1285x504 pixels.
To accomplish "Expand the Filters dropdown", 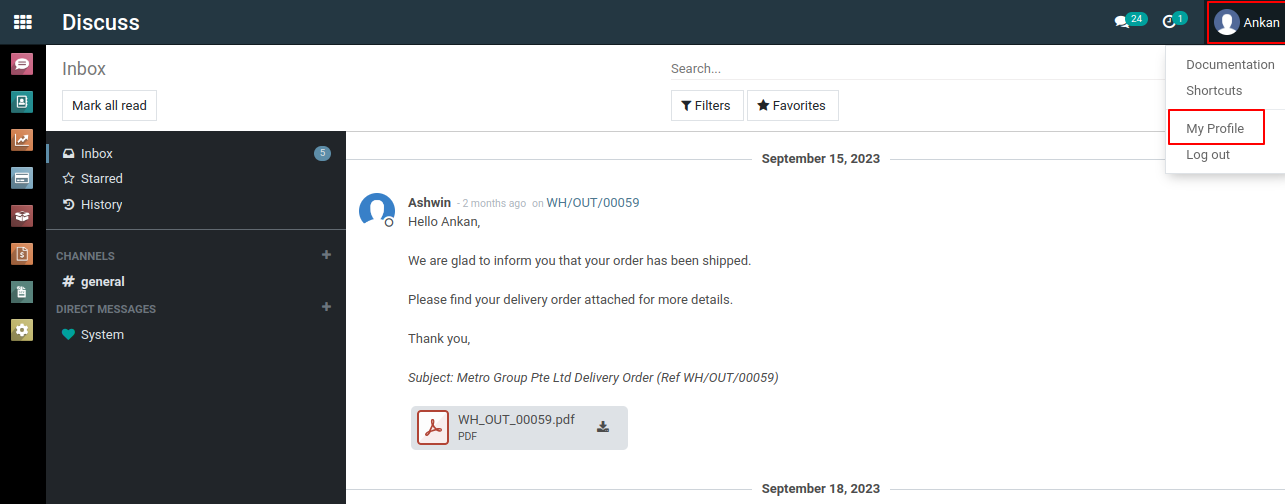I will [x=707, y=105].
